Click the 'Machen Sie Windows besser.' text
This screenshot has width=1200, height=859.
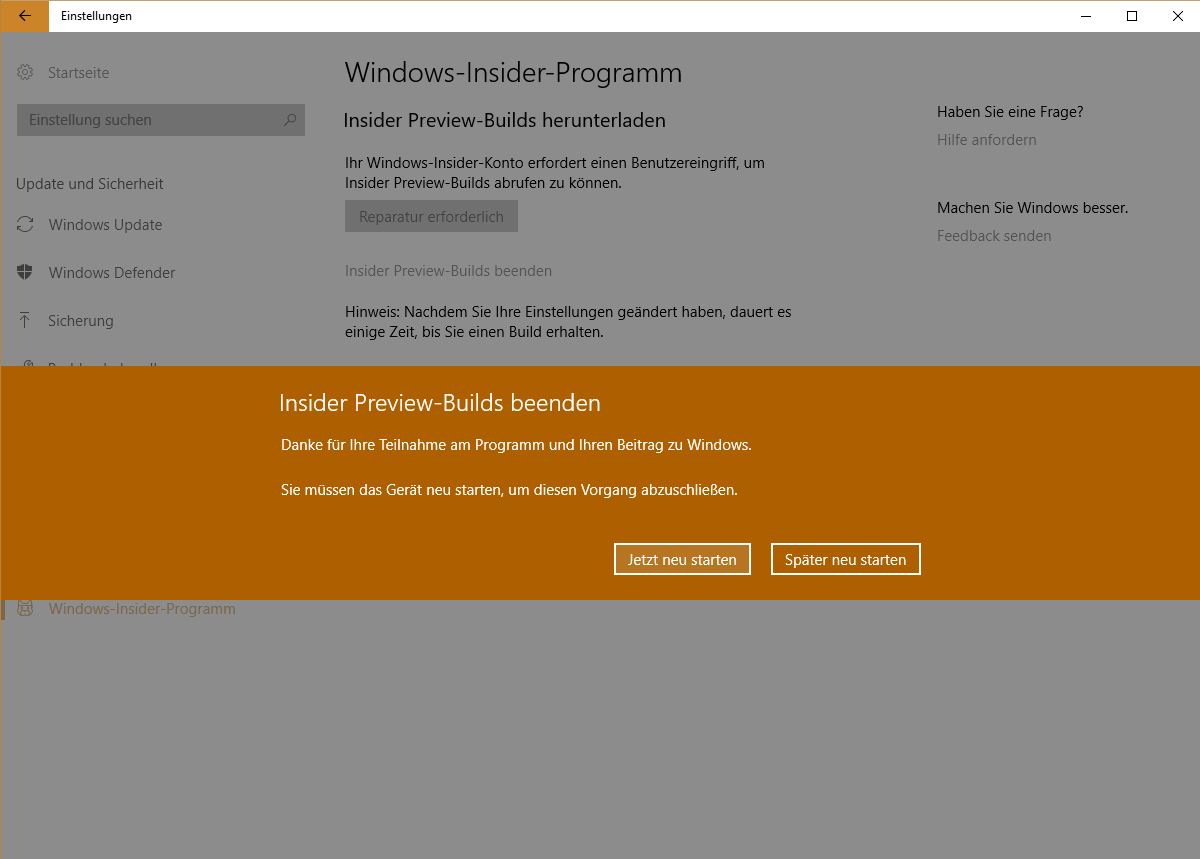click(1032, 208)
